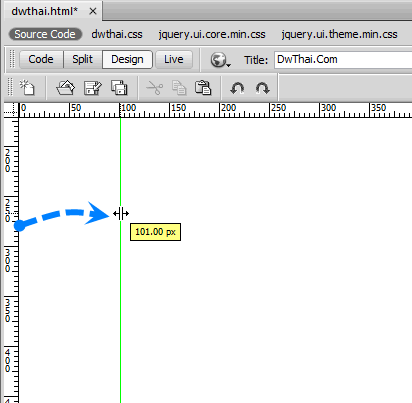Screen dimensions: 412x403
Task: Click the Open file icon
Action: coord(66,88)
